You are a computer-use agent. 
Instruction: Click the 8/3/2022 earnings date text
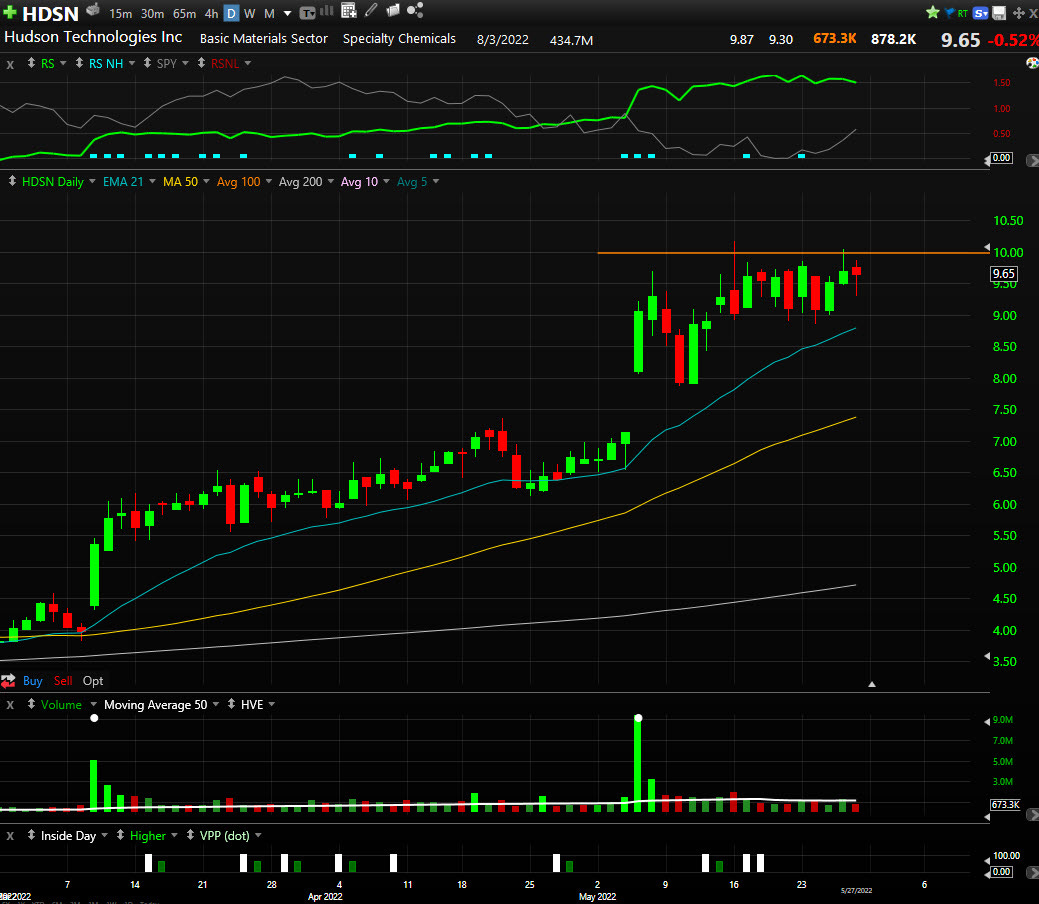pos(503,40)
